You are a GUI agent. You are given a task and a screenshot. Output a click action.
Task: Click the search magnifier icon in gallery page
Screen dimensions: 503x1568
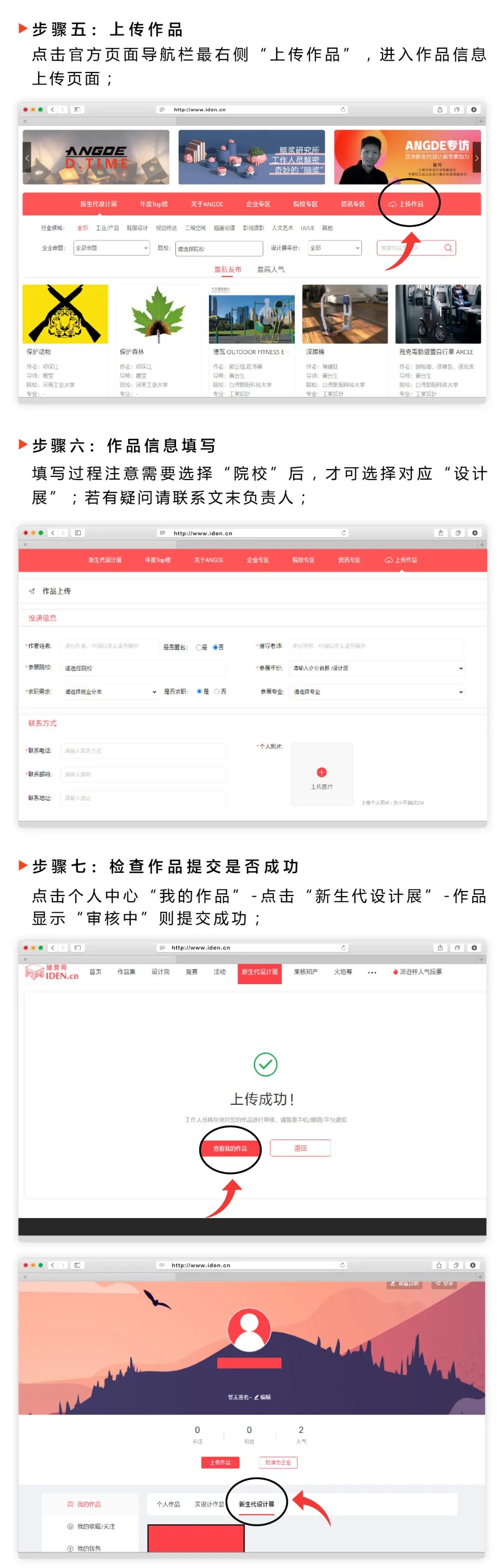[448, 248]
